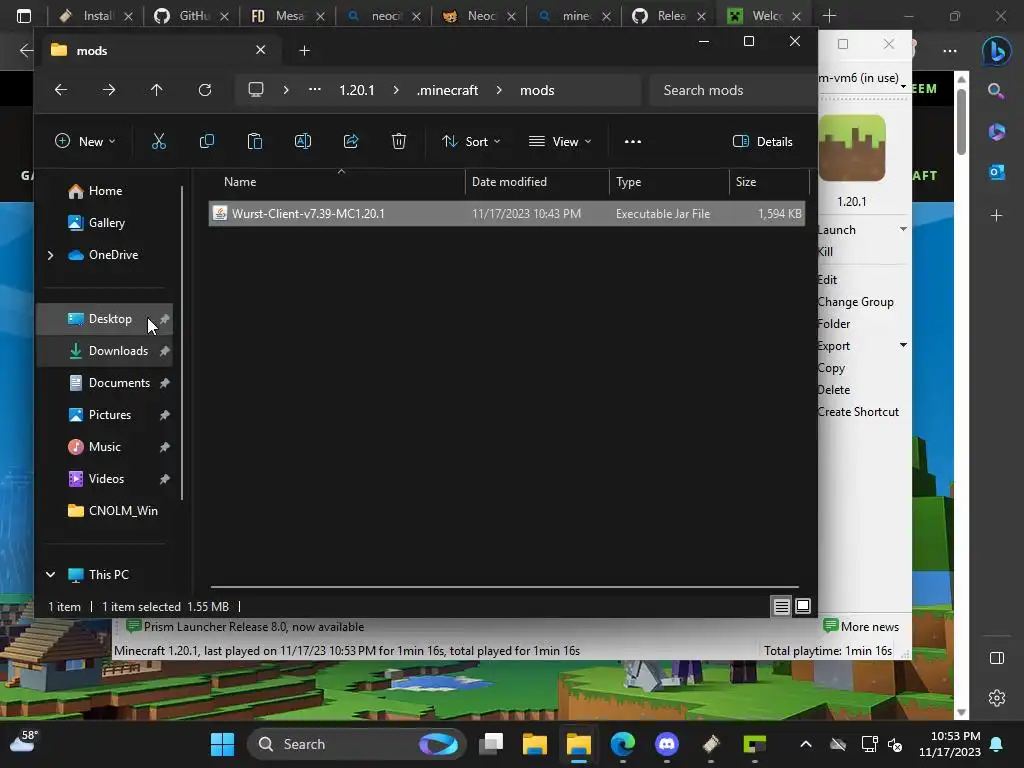Click the Task View icon on taskbar

click(491, 744)
